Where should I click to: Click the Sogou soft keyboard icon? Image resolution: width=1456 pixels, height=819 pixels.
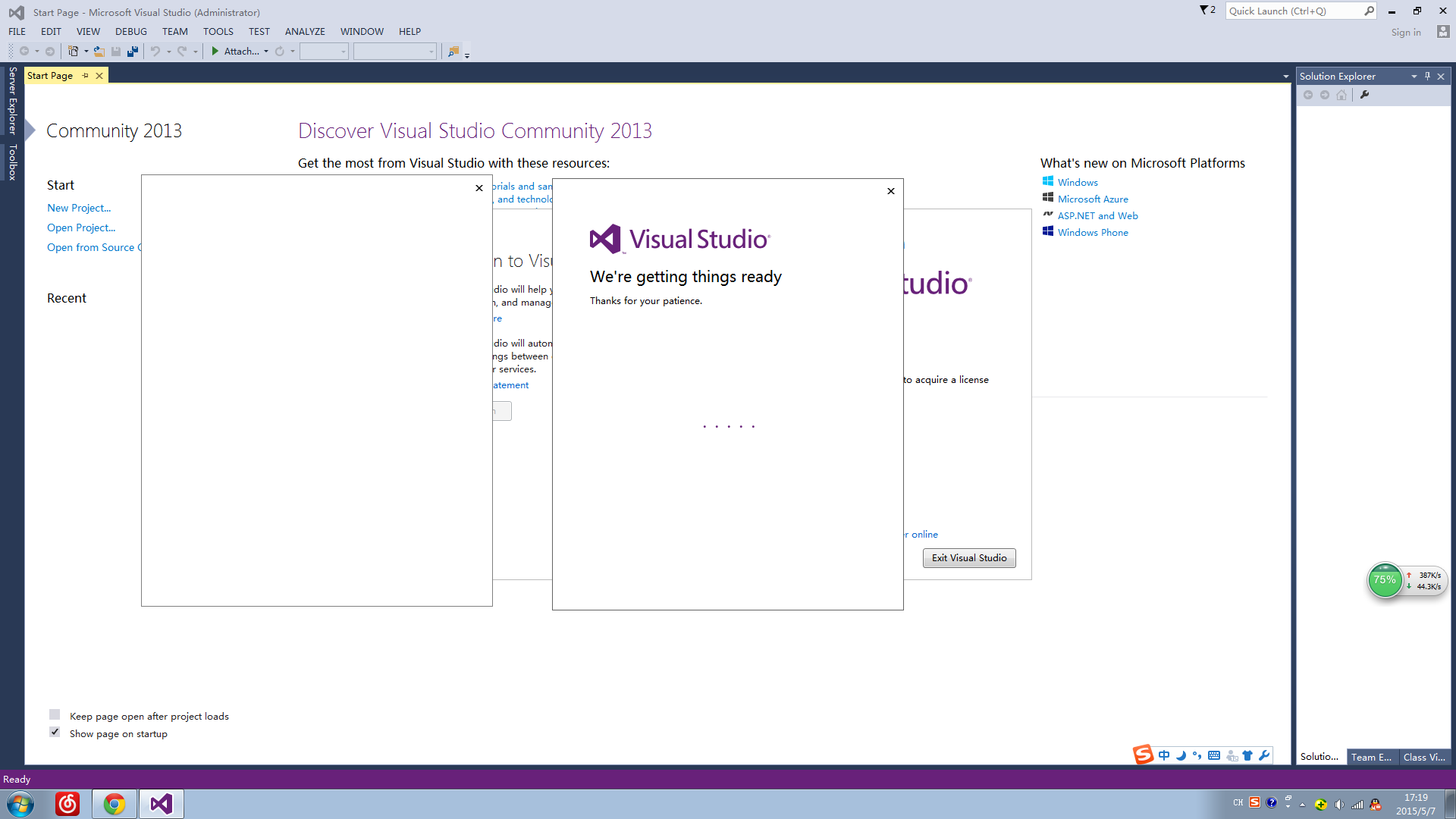(x=1214, y=755)
